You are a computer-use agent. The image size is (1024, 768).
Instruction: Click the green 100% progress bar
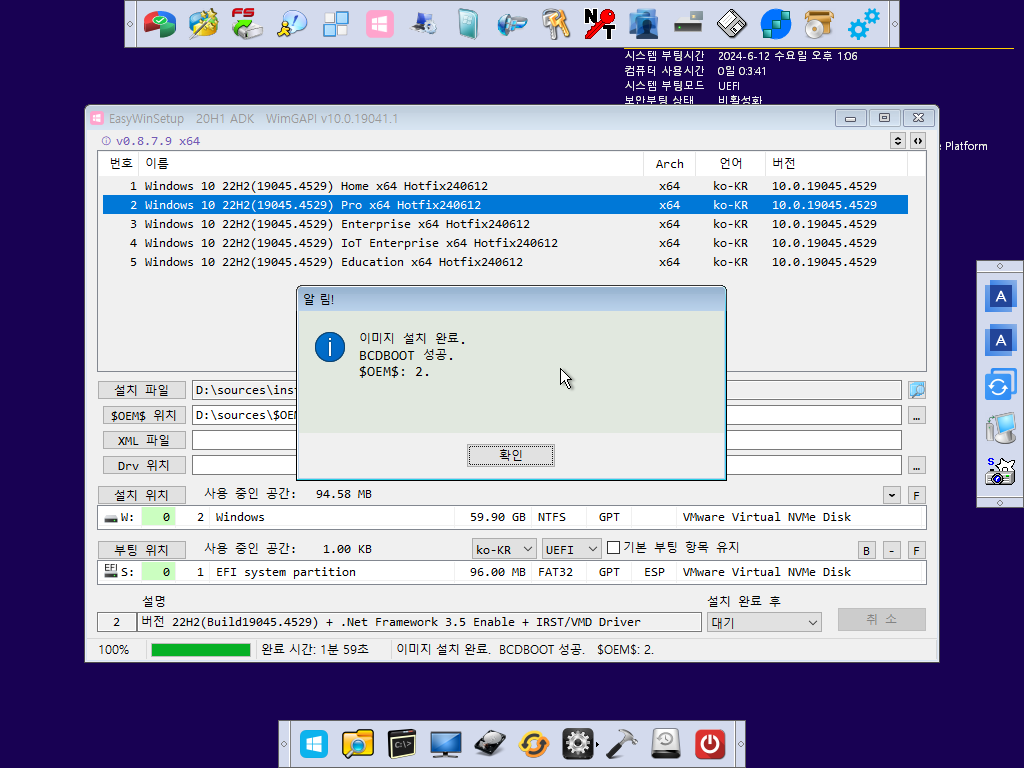201,650
